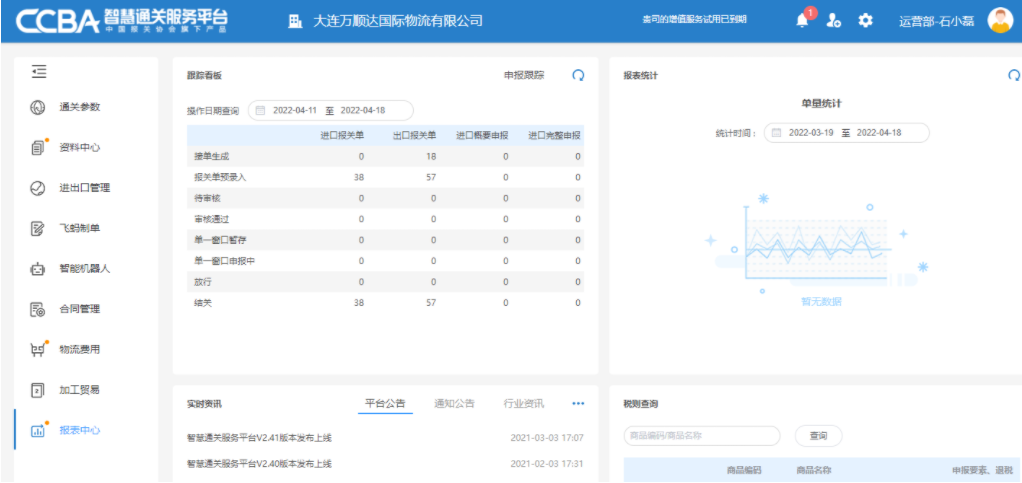Switch to the 通知公告 tab

pos(454,404)
